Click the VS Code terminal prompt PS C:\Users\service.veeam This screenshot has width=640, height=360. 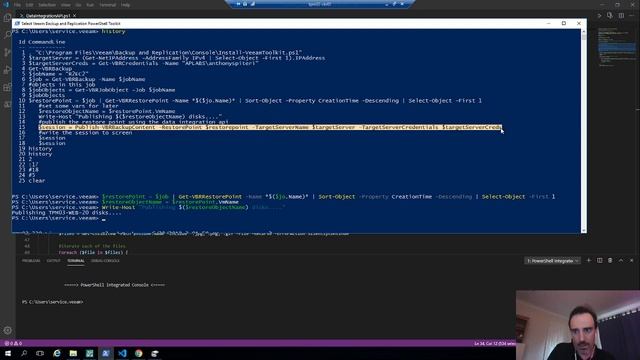click(x=53, y=302)
